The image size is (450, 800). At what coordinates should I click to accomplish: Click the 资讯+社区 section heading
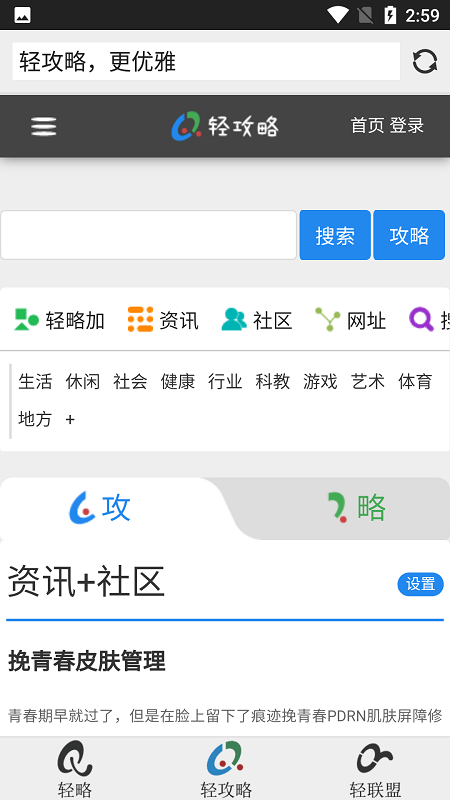(x=86, y=582)
